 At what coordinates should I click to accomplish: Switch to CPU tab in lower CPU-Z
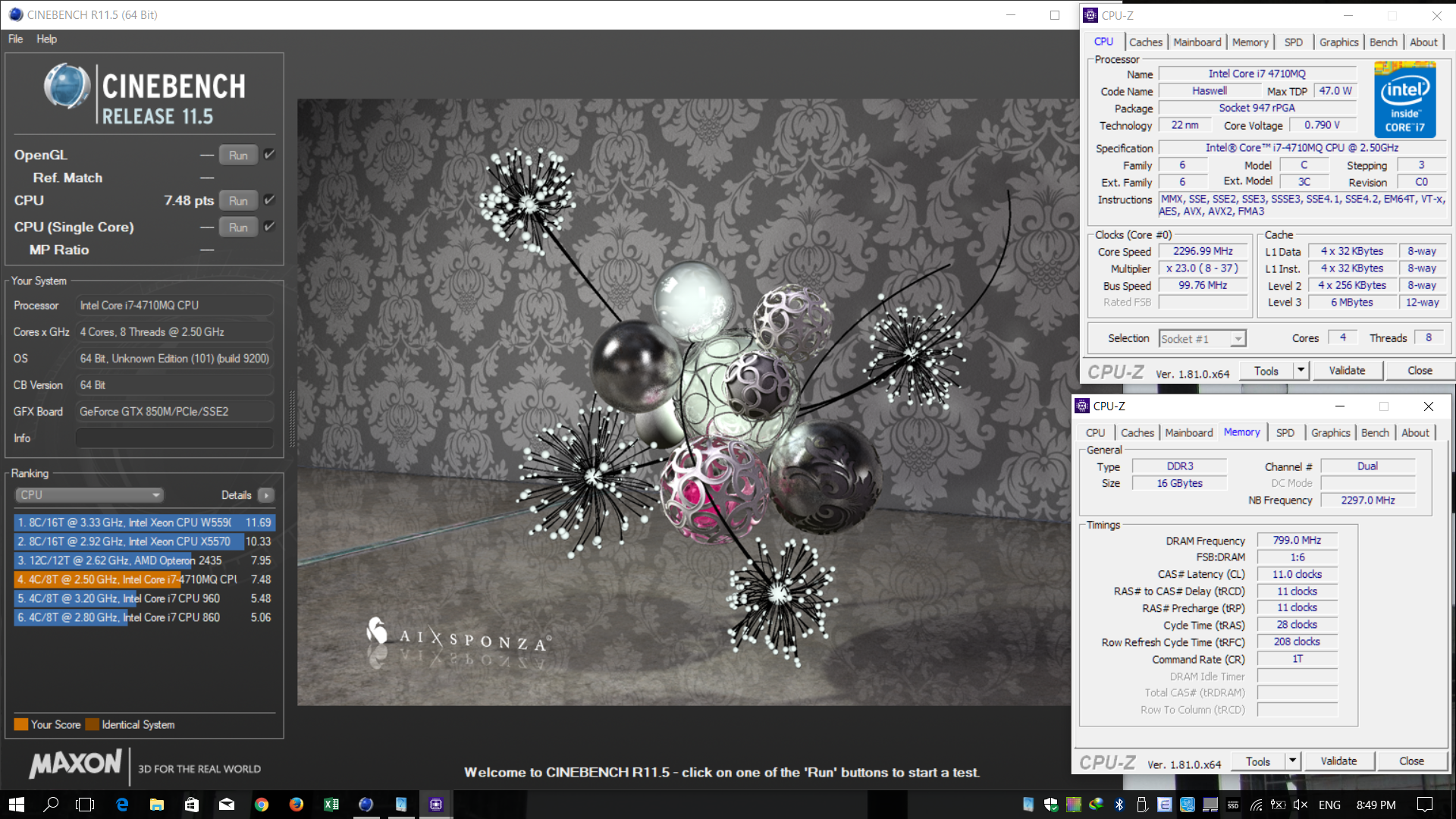tap(1095, 433)
